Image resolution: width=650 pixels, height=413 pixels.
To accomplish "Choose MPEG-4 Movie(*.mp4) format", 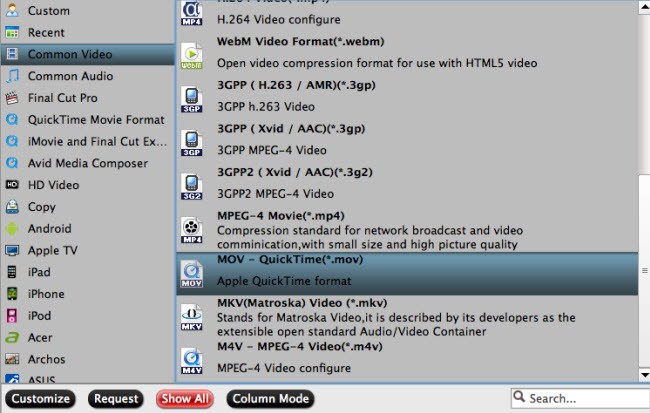I will pos(407,230).
